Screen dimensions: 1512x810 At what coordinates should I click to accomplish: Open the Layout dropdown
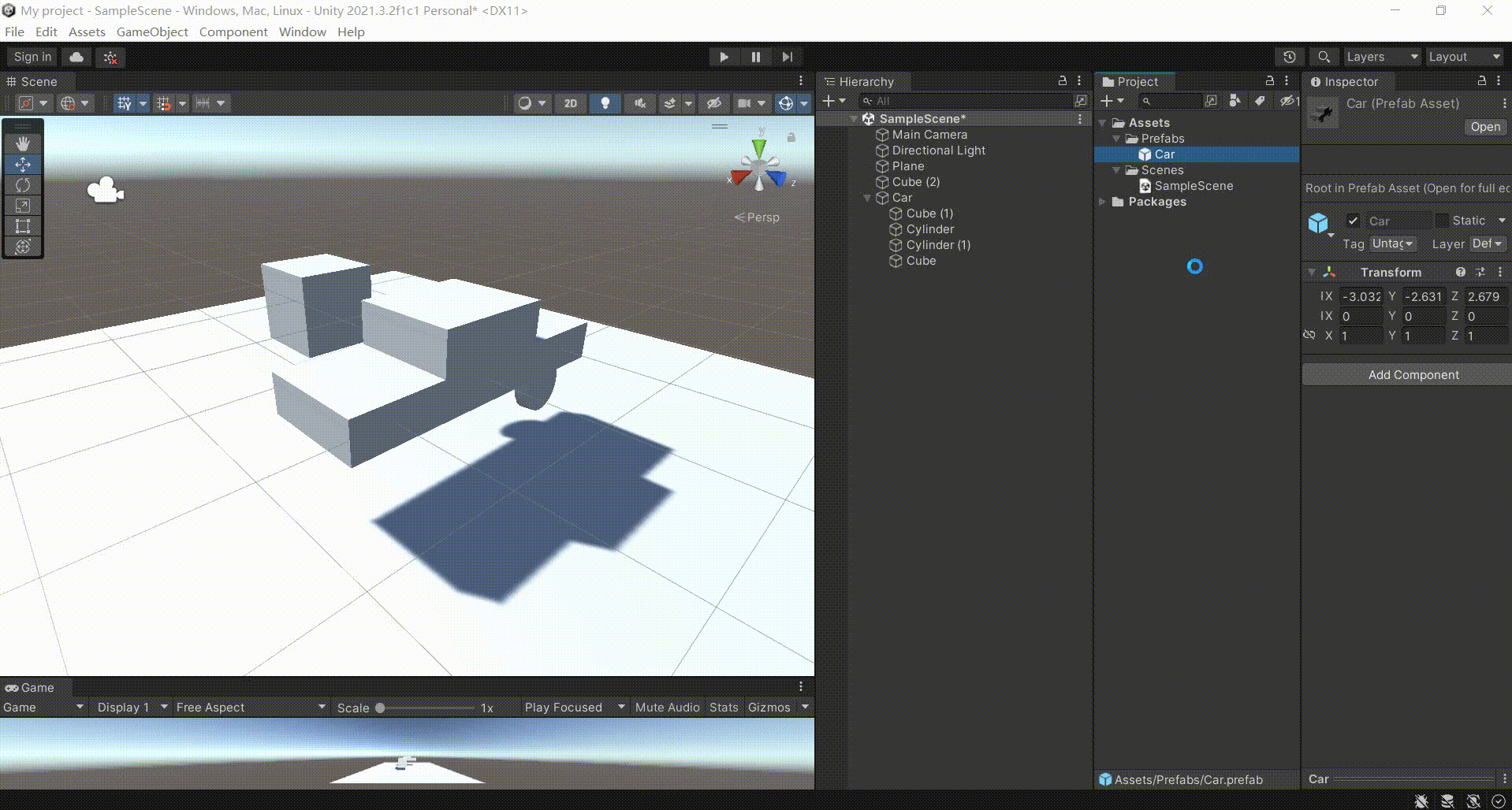pyautogui.click(x=1464, y=57)
